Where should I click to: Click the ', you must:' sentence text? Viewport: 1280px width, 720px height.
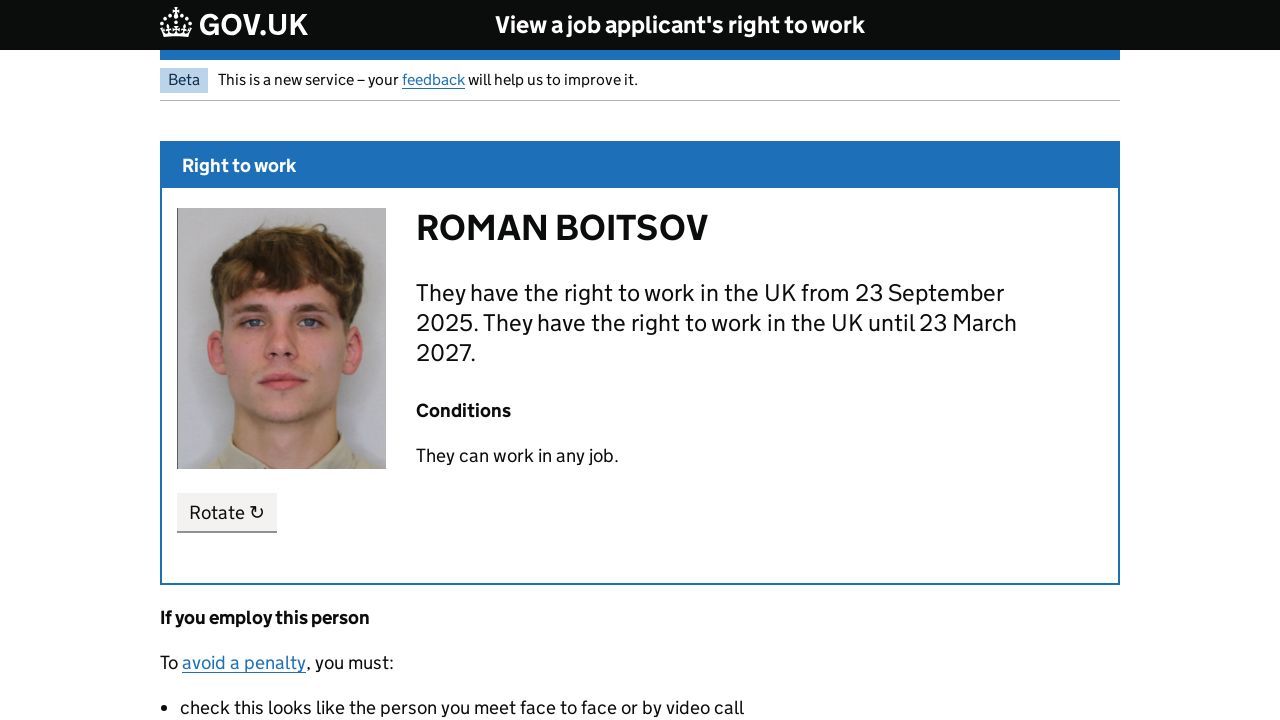pos(351,663)
